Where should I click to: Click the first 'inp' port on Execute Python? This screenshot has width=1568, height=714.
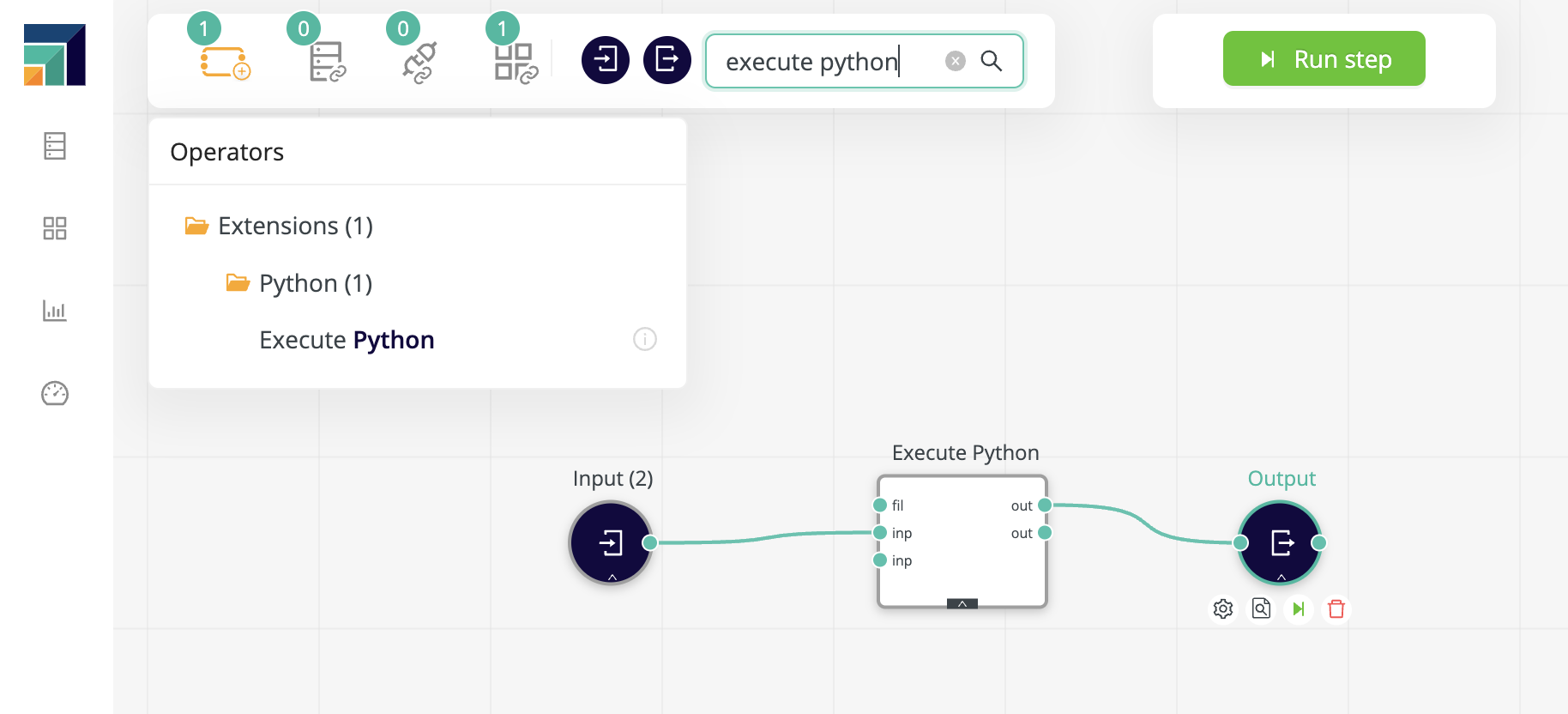click(880, 533)
